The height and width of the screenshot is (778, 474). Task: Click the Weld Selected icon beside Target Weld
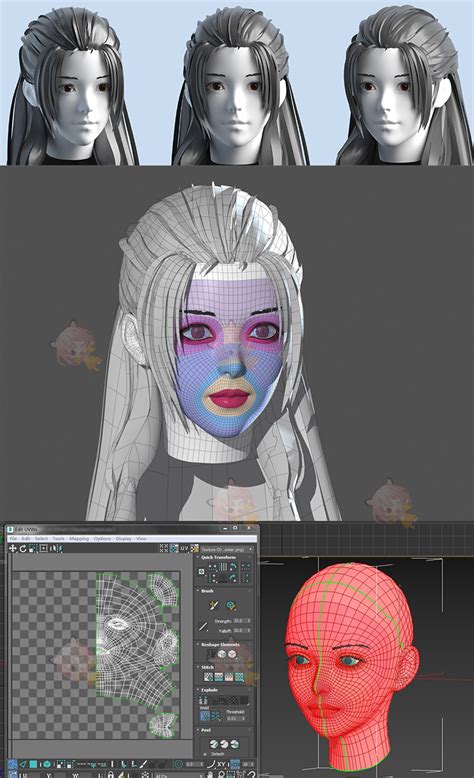pos(215,715)
